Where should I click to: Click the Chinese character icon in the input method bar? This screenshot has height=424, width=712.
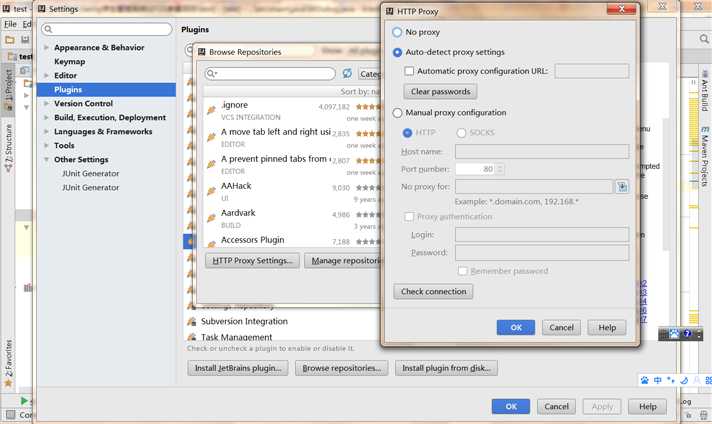tap(658, 380)
